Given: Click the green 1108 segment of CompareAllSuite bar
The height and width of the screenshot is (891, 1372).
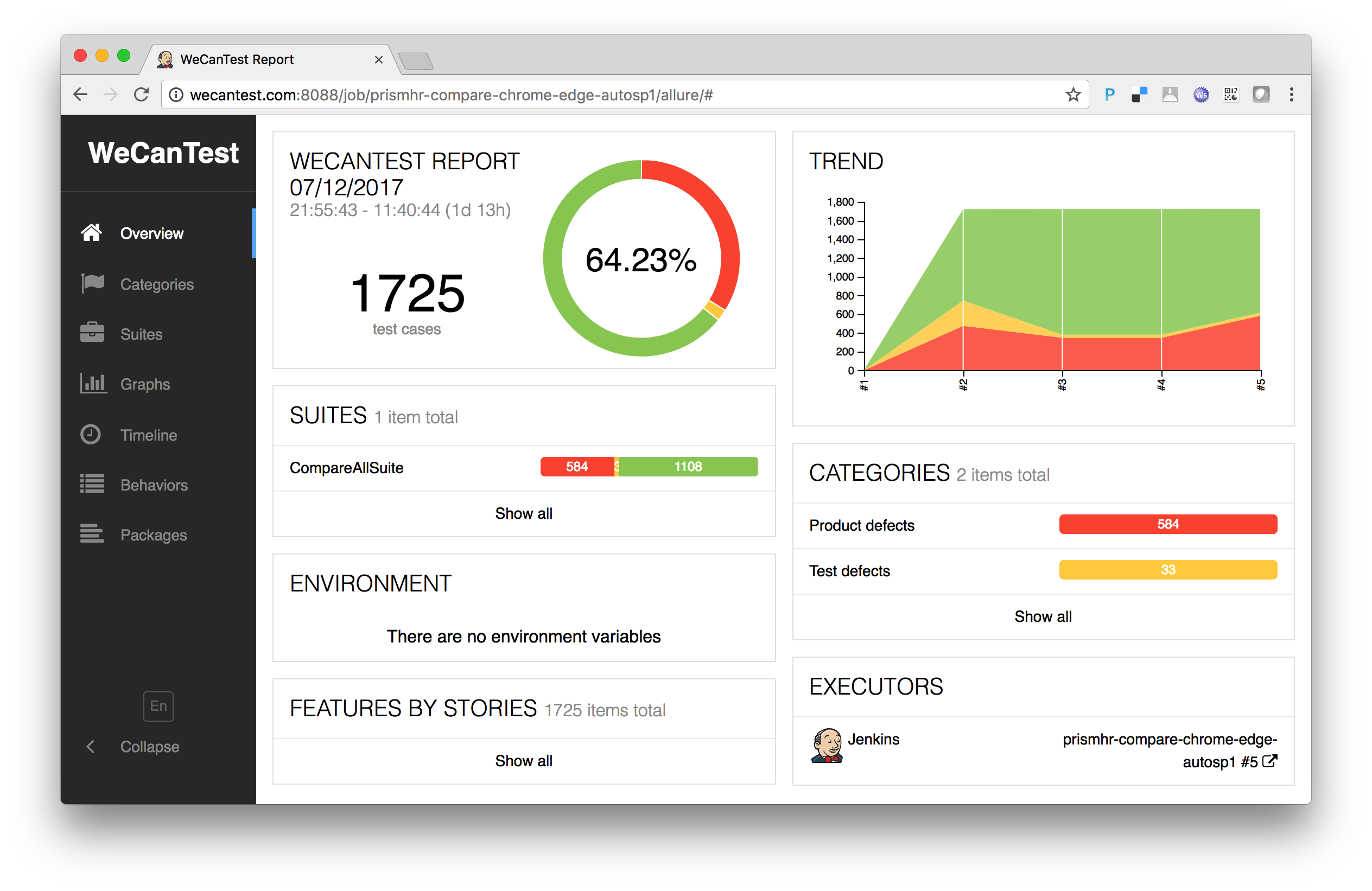Looking at the screenshot, I should point(688,467).
